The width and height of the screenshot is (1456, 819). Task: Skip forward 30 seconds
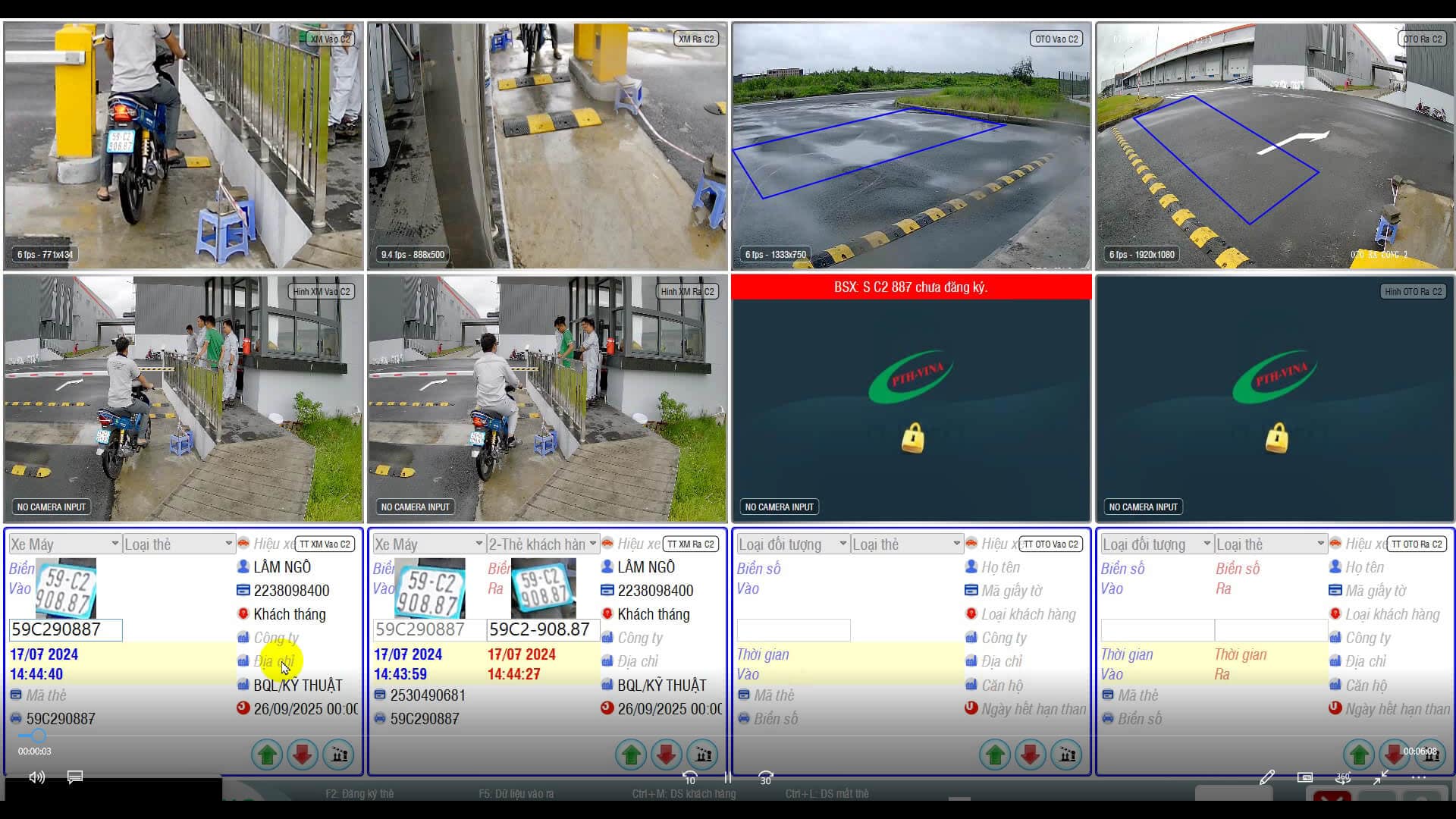tap(765, 778)
